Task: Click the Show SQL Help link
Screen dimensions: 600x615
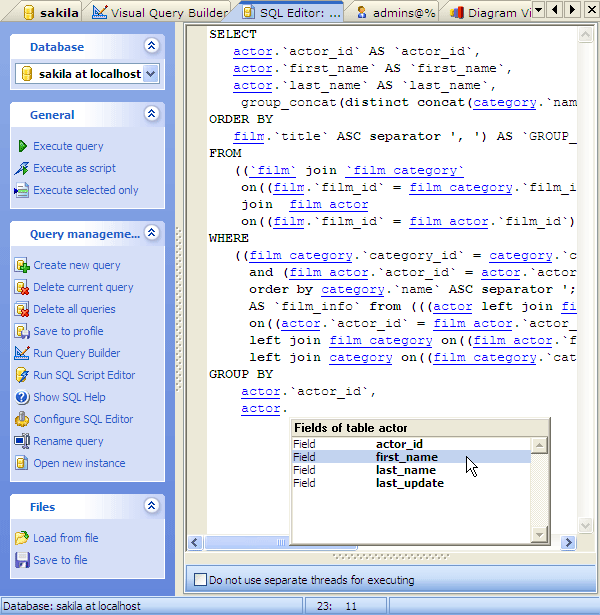Action: point(69,397)
